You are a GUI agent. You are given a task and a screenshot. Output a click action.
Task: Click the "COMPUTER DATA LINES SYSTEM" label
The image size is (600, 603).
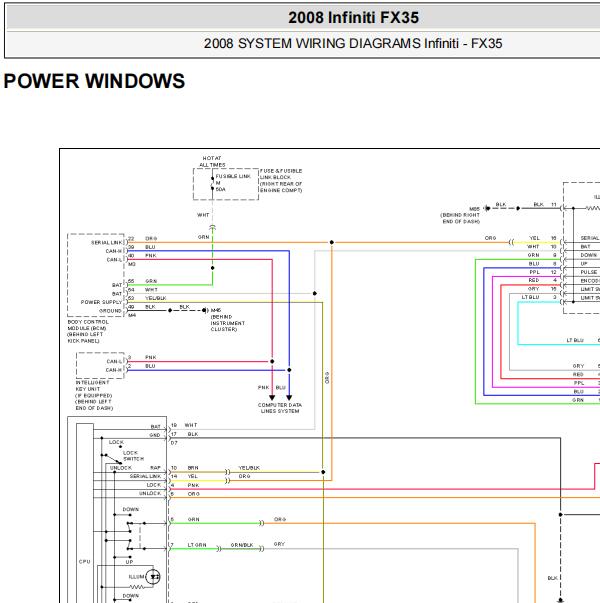[x=280, y=408]
